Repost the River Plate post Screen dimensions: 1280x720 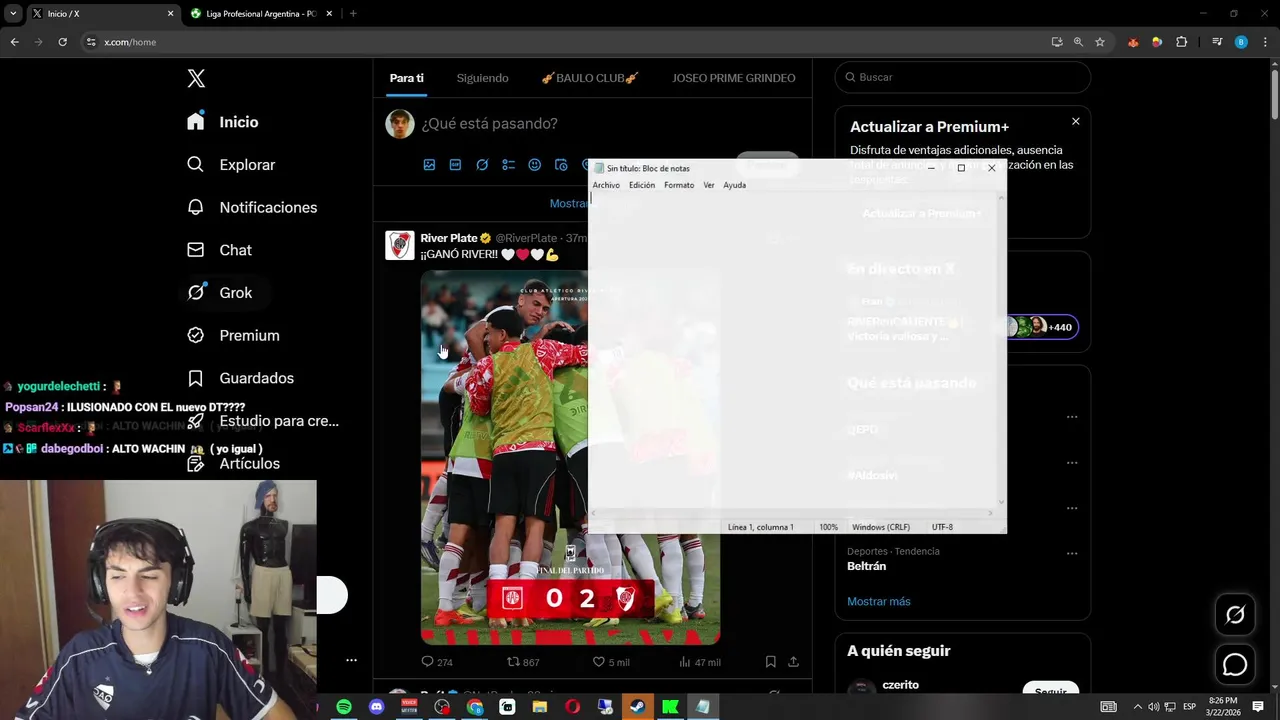tap(523, 662)
